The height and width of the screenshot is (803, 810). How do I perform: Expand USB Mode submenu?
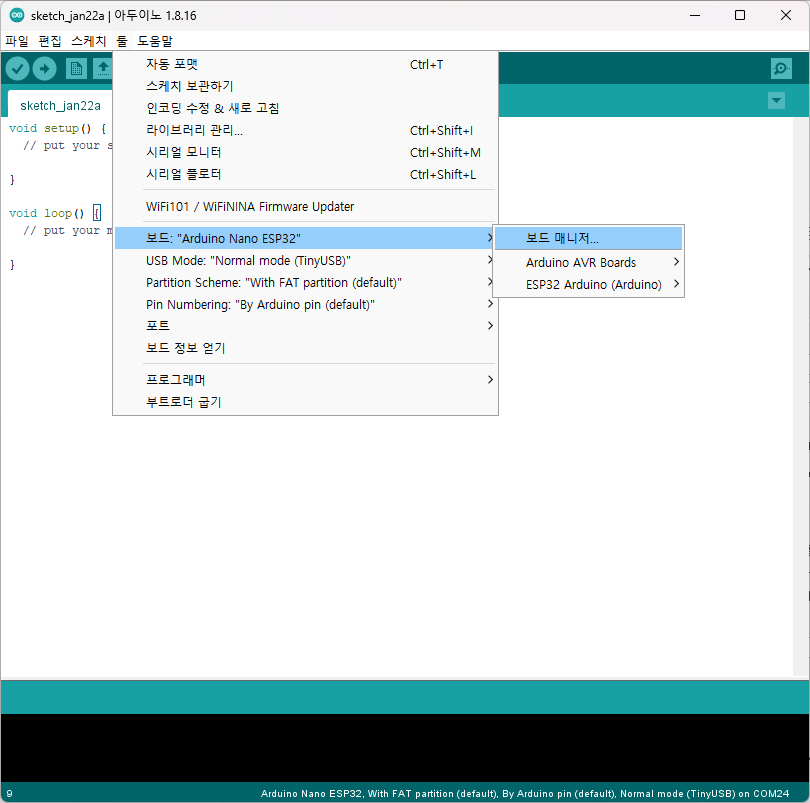coord(305,260)
